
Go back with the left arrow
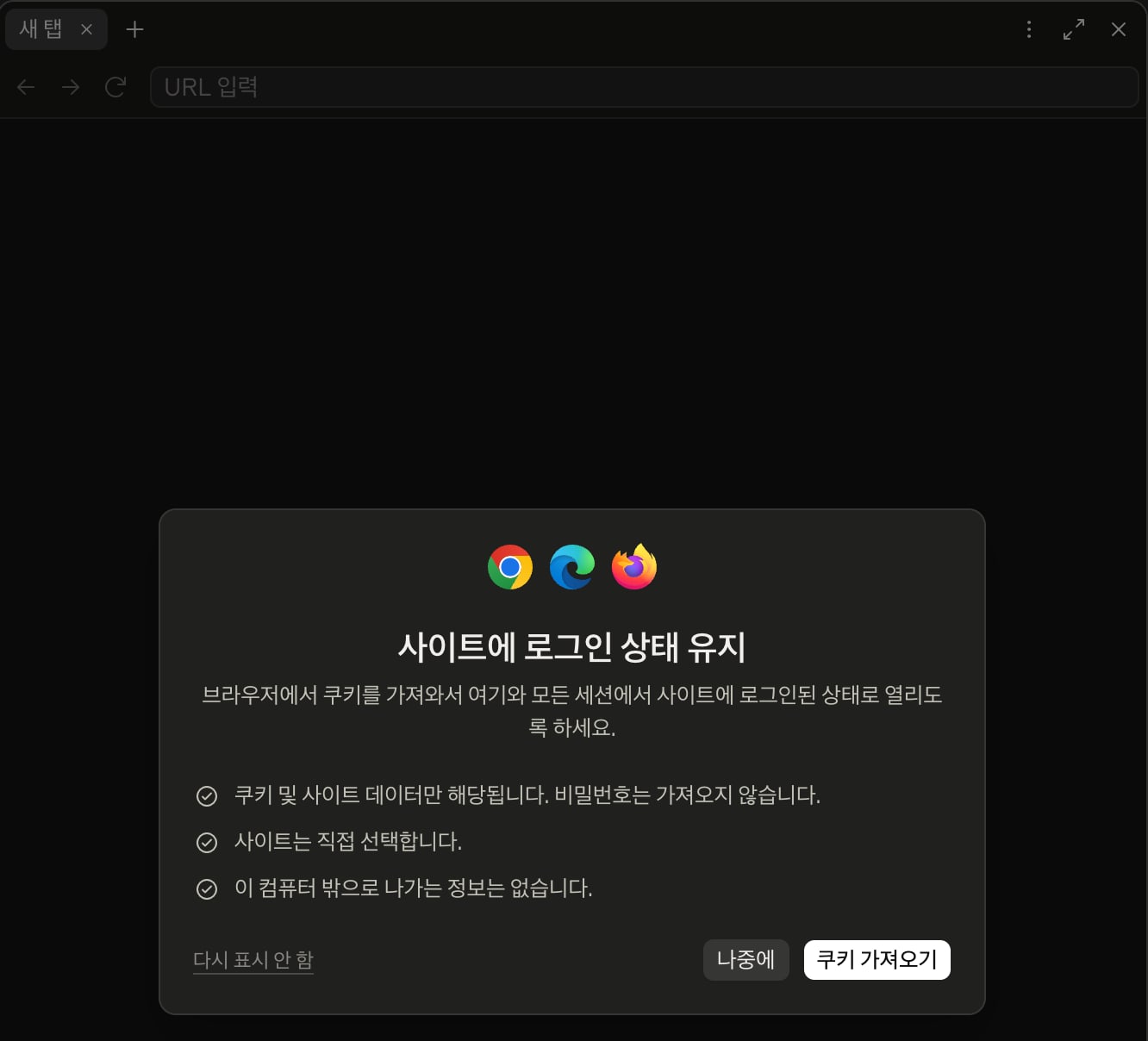click(26, 87)
